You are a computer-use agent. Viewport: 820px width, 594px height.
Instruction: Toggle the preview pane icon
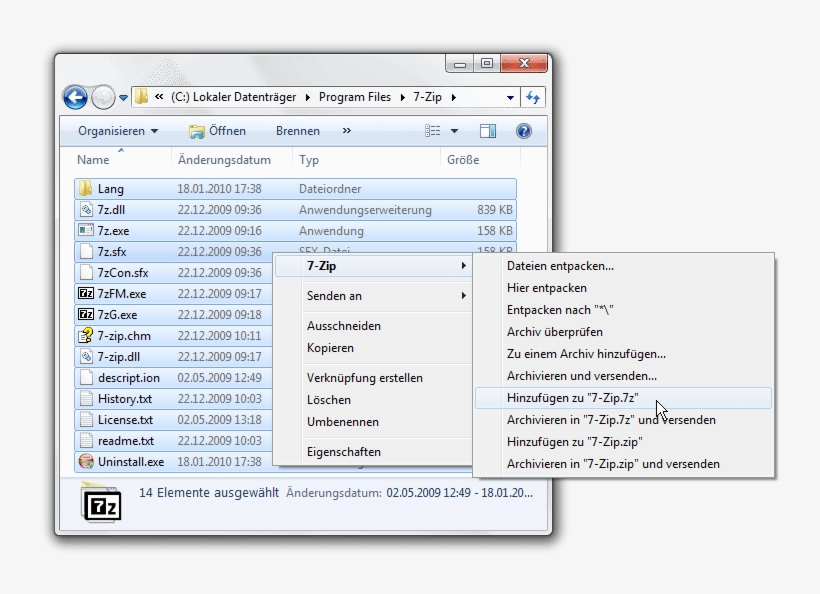[x=488, y=131]
